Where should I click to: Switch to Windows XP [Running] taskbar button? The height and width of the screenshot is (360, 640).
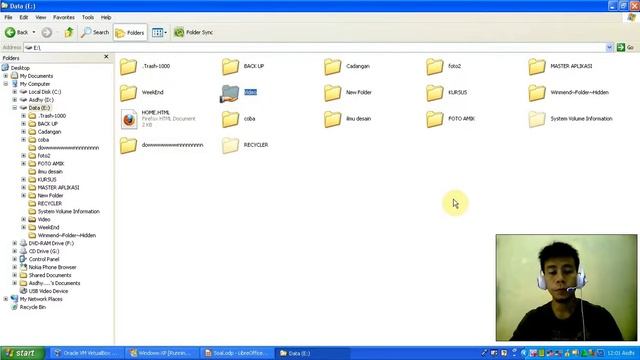pos(161,353)
